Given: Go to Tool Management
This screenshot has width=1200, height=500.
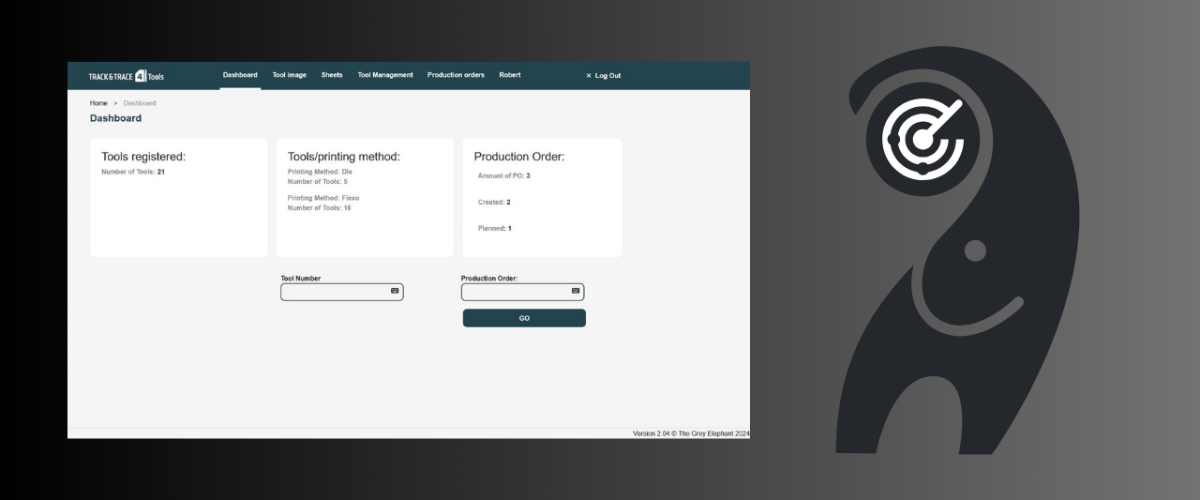Looking at the screenshot, I should (x=385, y=75).
